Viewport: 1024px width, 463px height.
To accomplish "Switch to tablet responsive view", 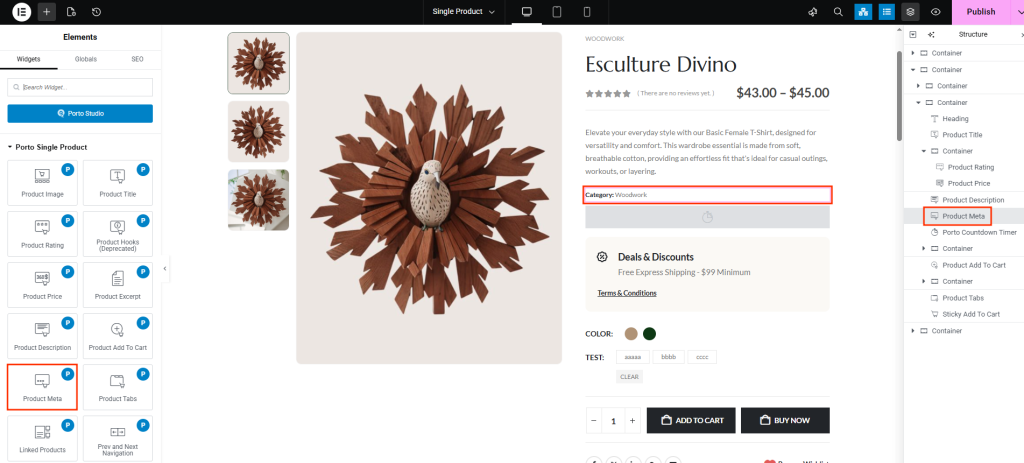I will pyautogui.click(x=557, y=12).
